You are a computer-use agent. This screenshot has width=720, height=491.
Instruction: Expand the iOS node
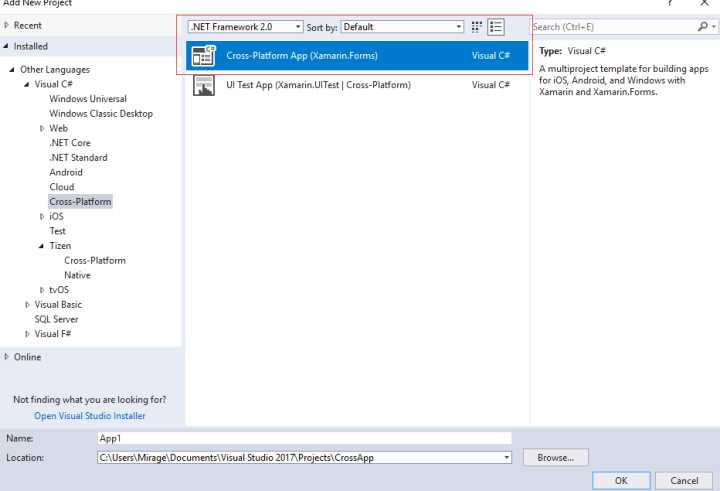click(x=42, y=217)
